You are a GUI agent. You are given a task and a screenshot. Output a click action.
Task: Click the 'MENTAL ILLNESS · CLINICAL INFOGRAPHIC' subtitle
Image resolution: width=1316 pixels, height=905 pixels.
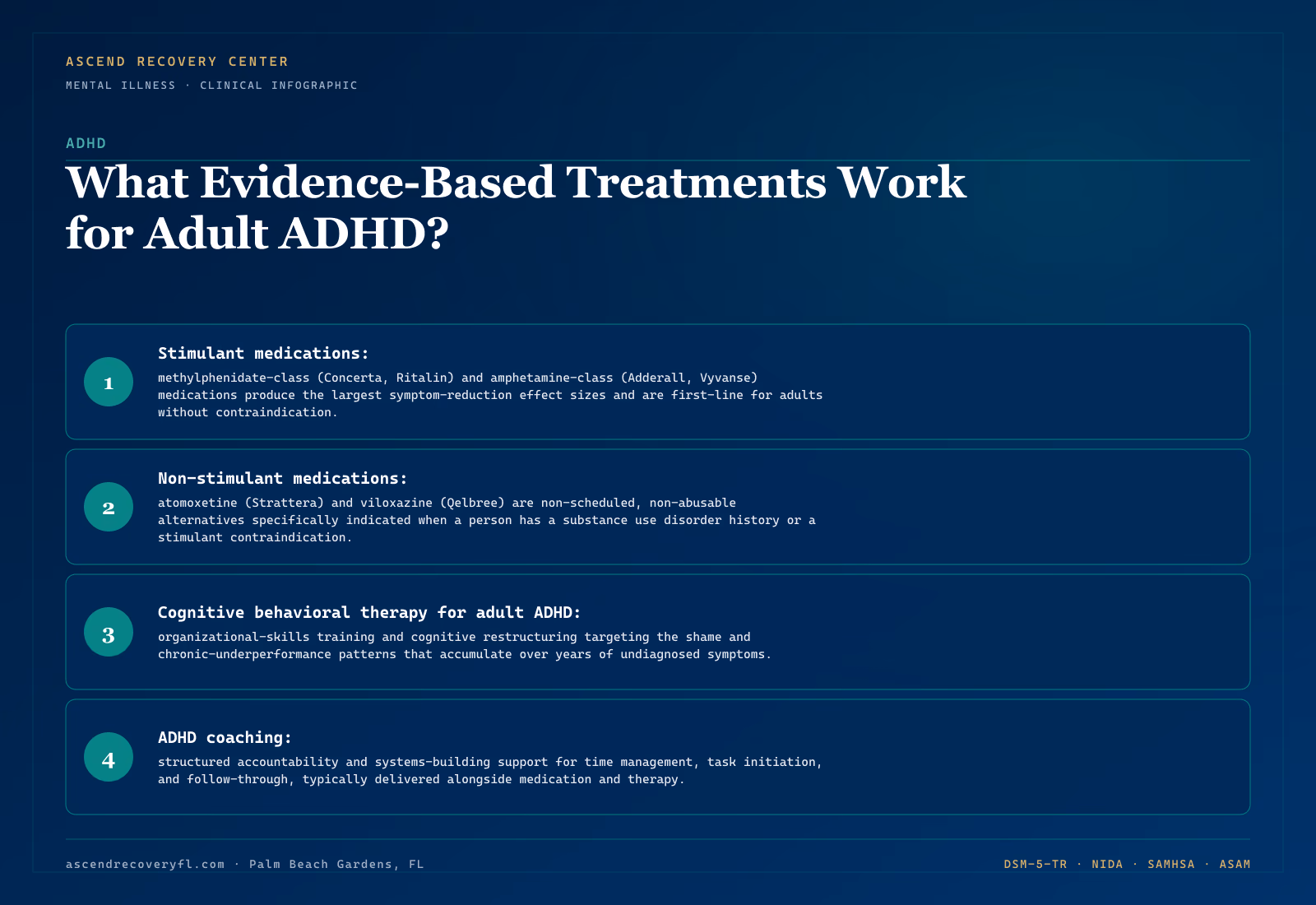211,86
